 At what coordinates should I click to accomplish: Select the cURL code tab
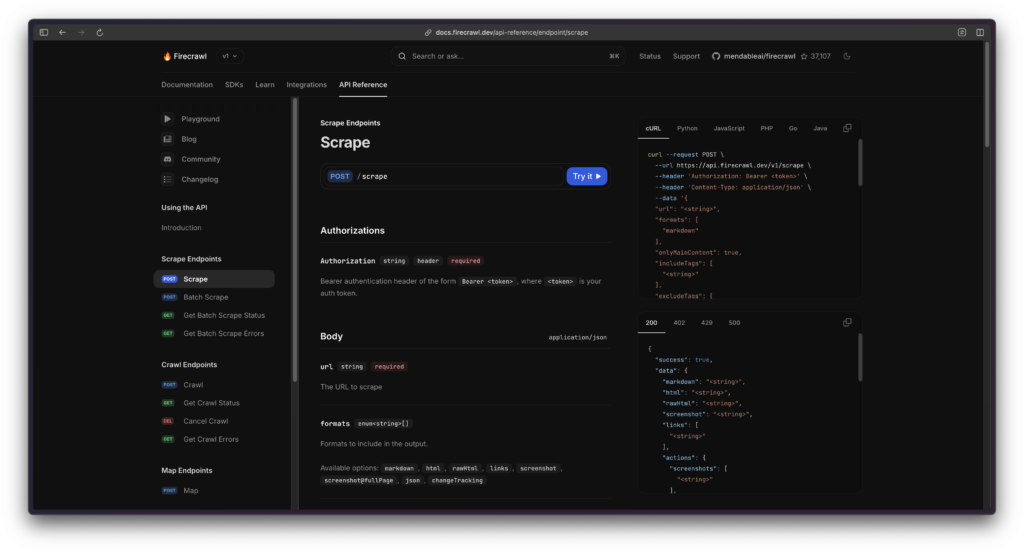coord(653,129)
